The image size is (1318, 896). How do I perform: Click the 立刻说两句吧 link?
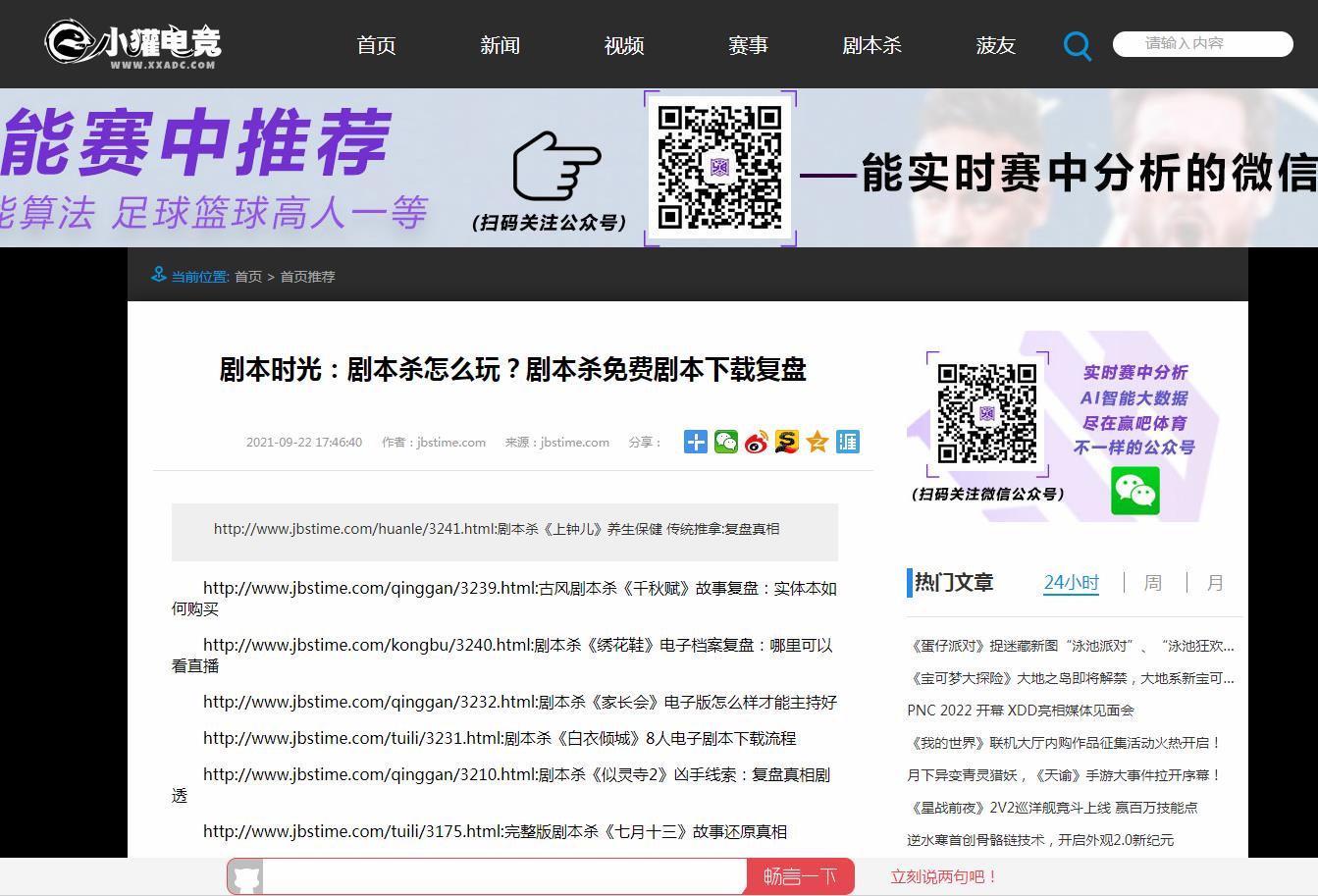944,876
